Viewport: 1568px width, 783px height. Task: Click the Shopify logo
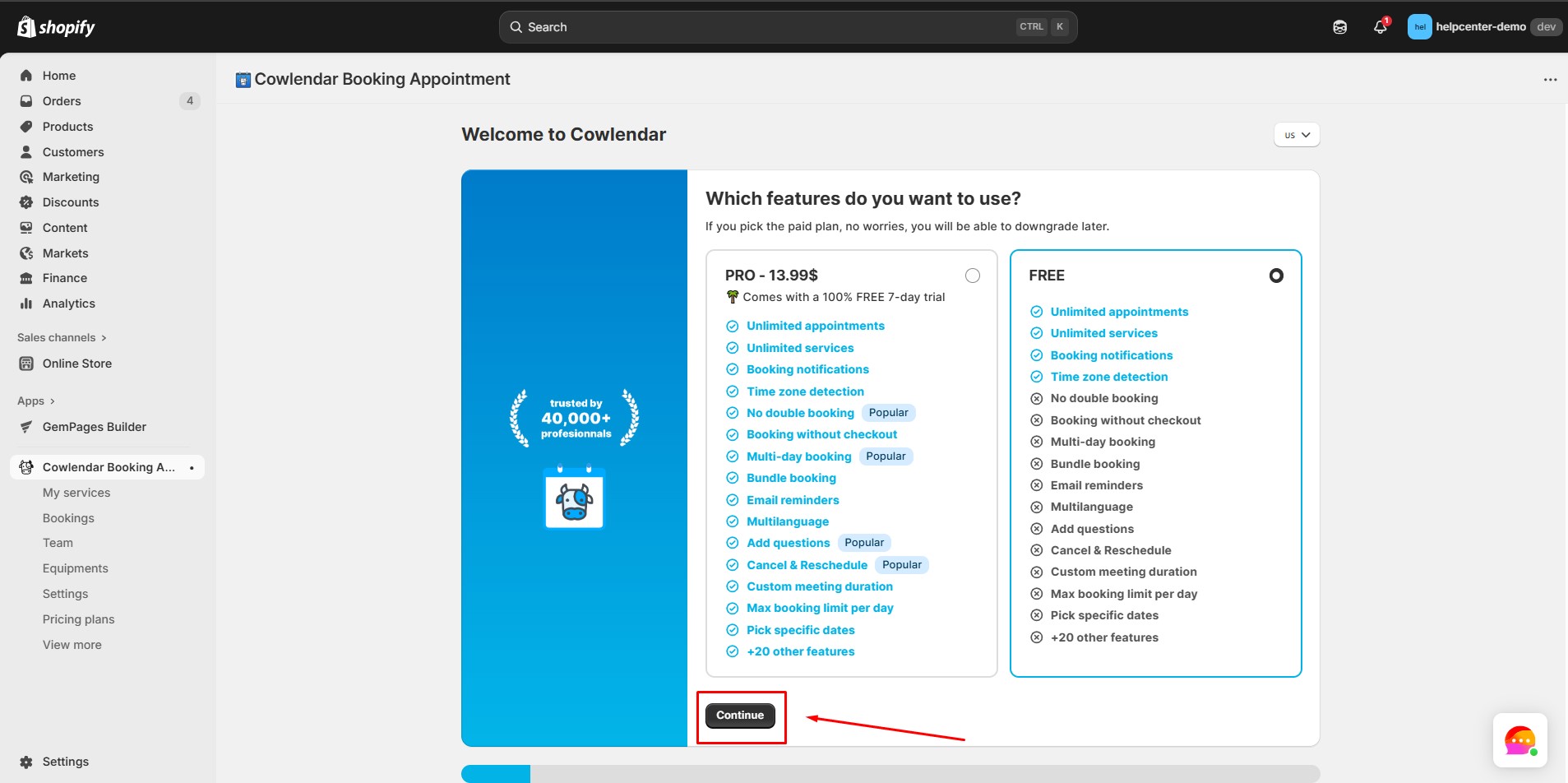56,27
